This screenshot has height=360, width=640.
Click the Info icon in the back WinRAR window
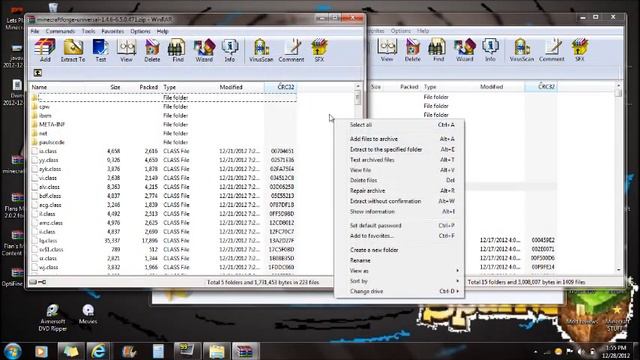click(490, 50)
